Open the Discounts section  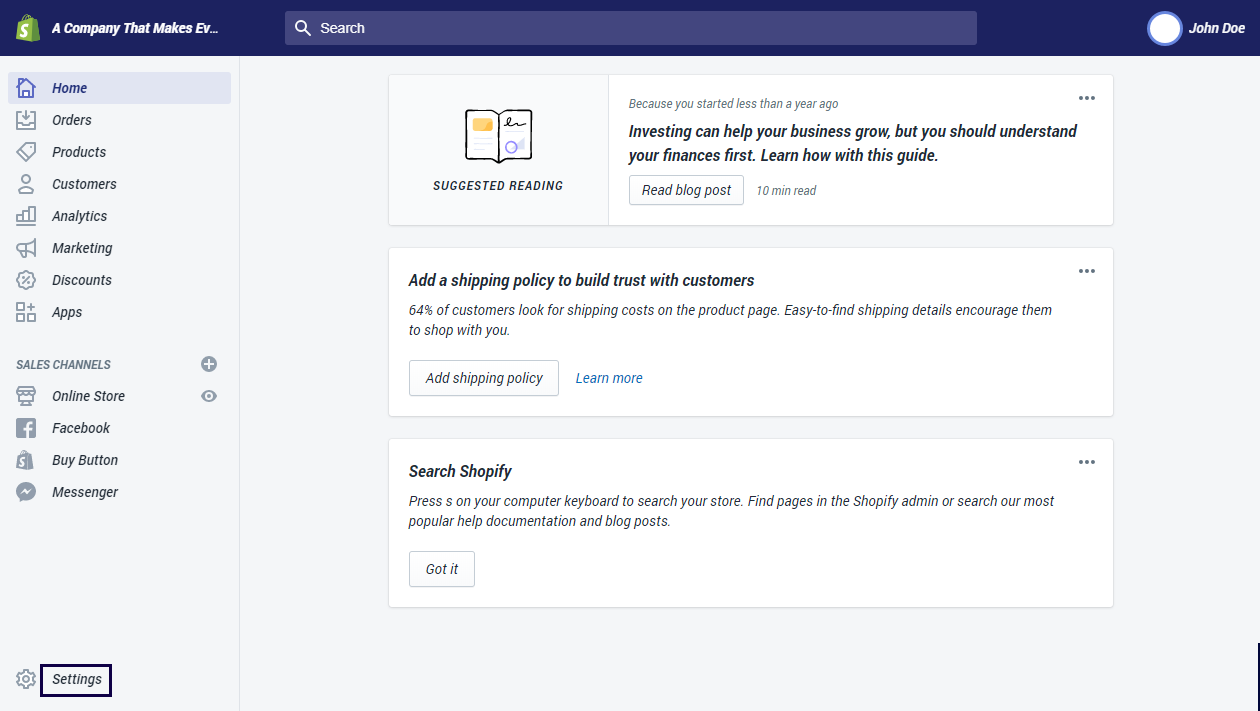click(x=80, y=280)
